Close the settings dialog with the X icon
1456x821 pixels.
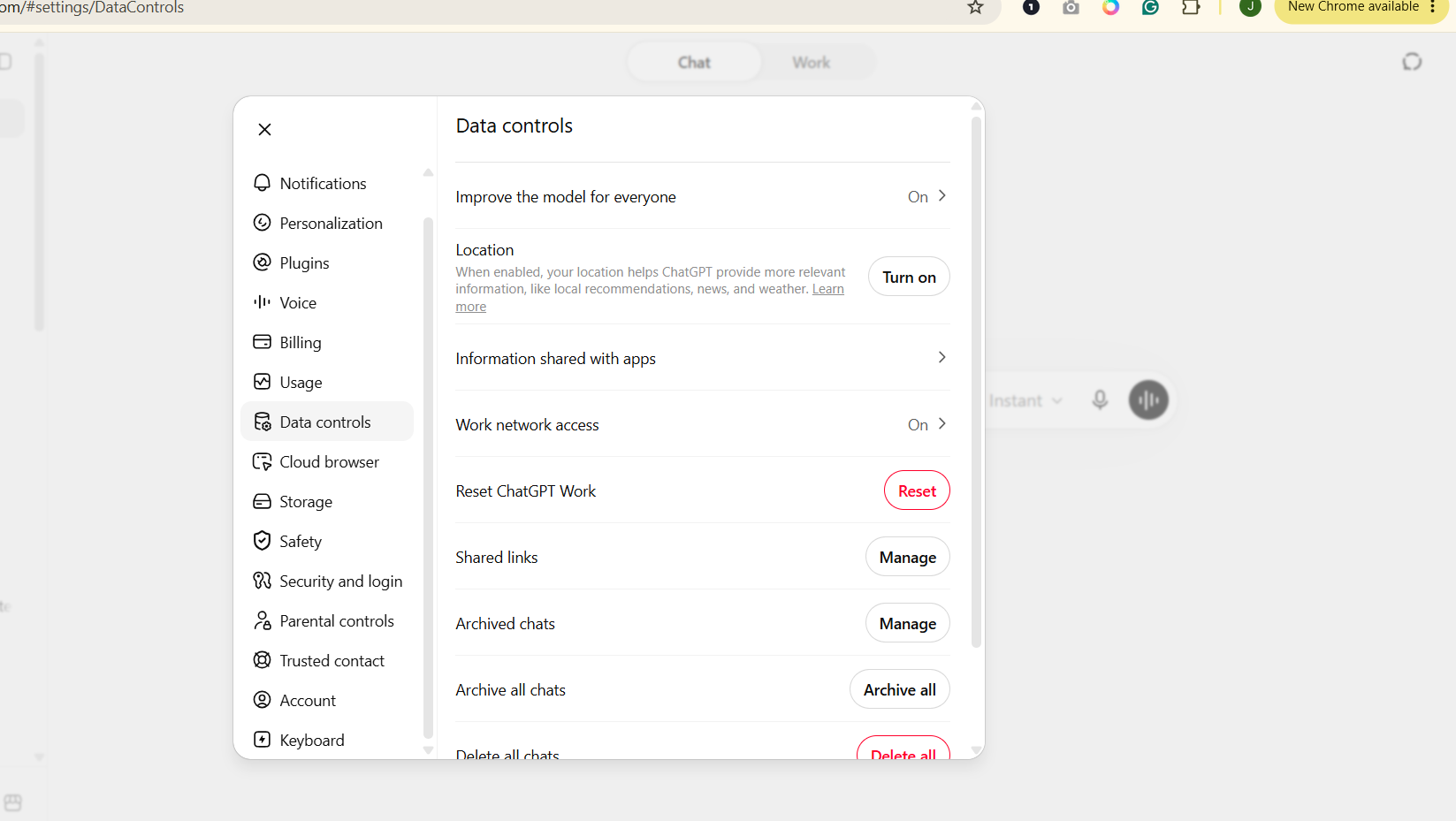click(x=264, y=129)
